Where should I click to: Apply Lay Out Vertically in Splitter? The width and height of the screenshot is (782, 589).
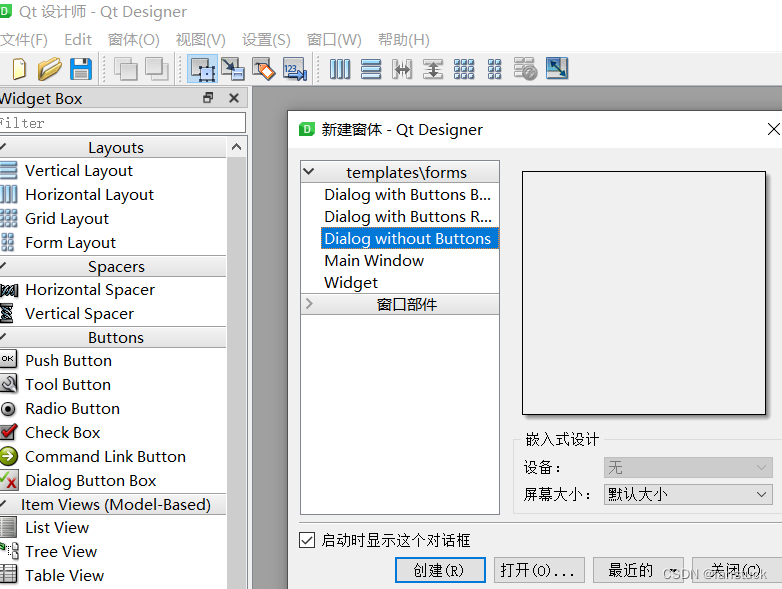pyautogui.click(x=432, y=69)
